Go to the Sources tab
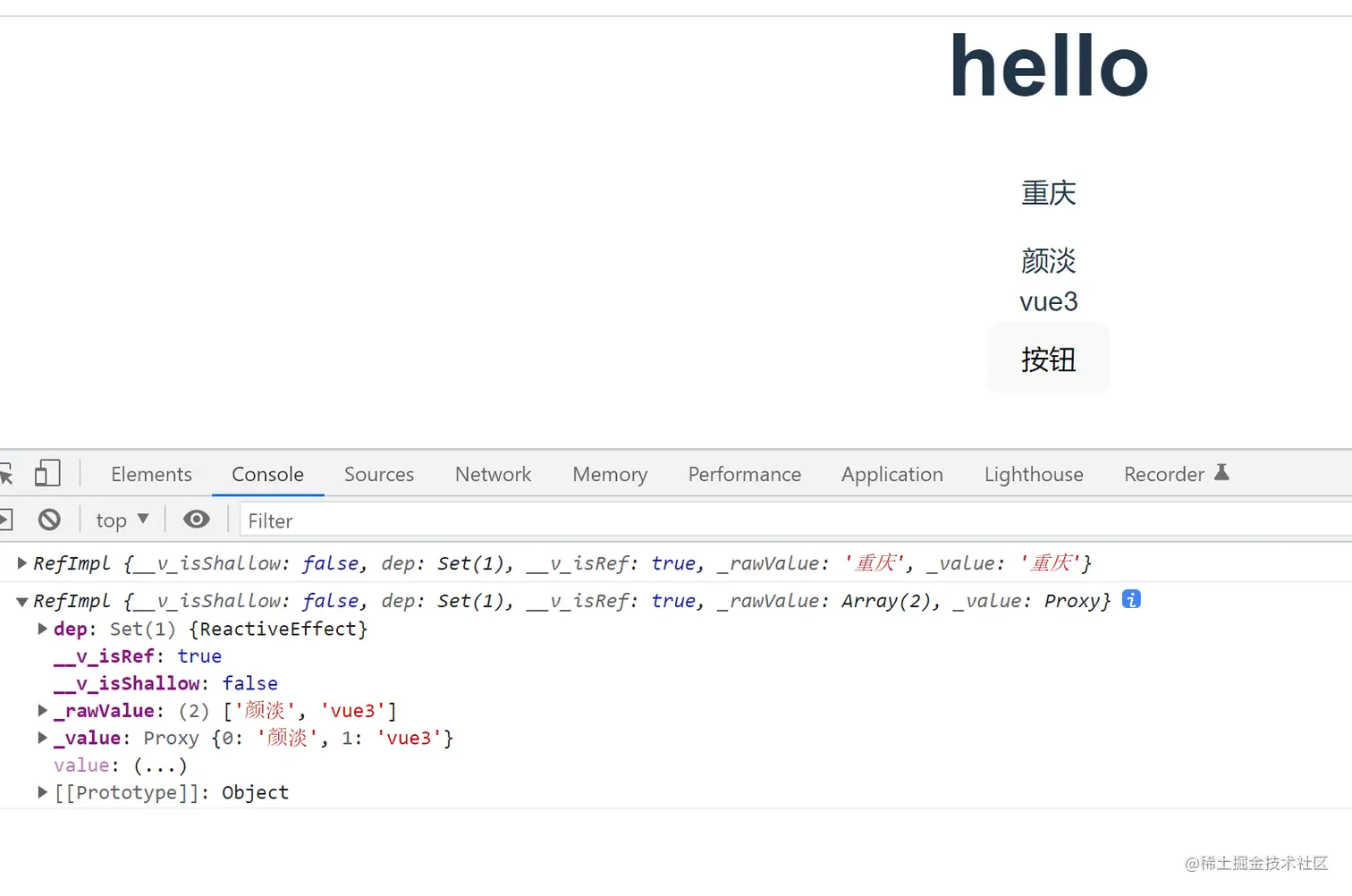The image size is (1352, 896). [x=379, y=474]
